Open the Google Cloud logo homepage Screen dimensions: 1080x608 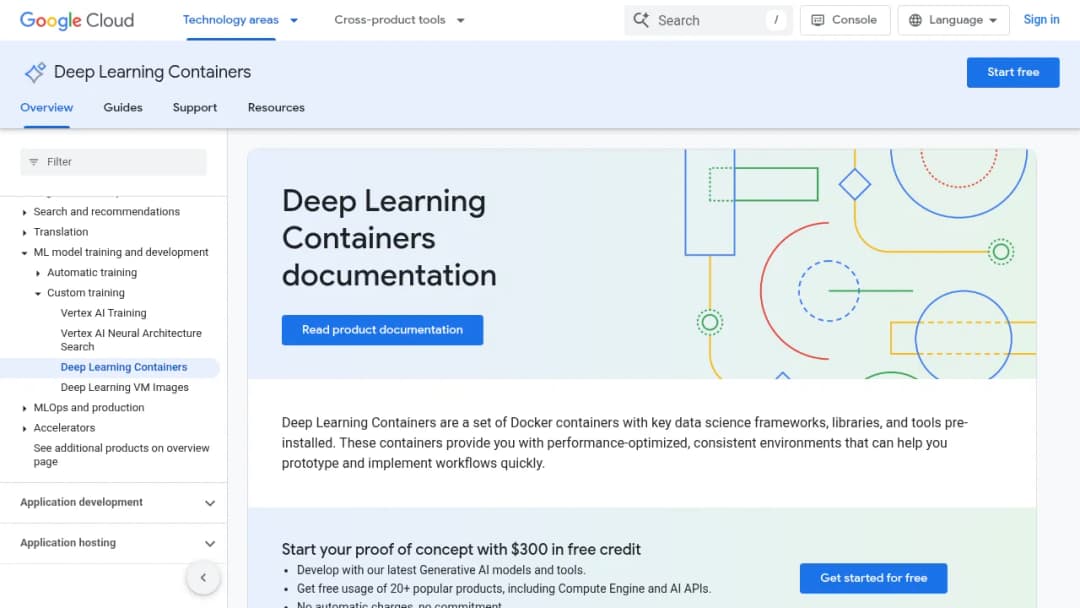77,21
